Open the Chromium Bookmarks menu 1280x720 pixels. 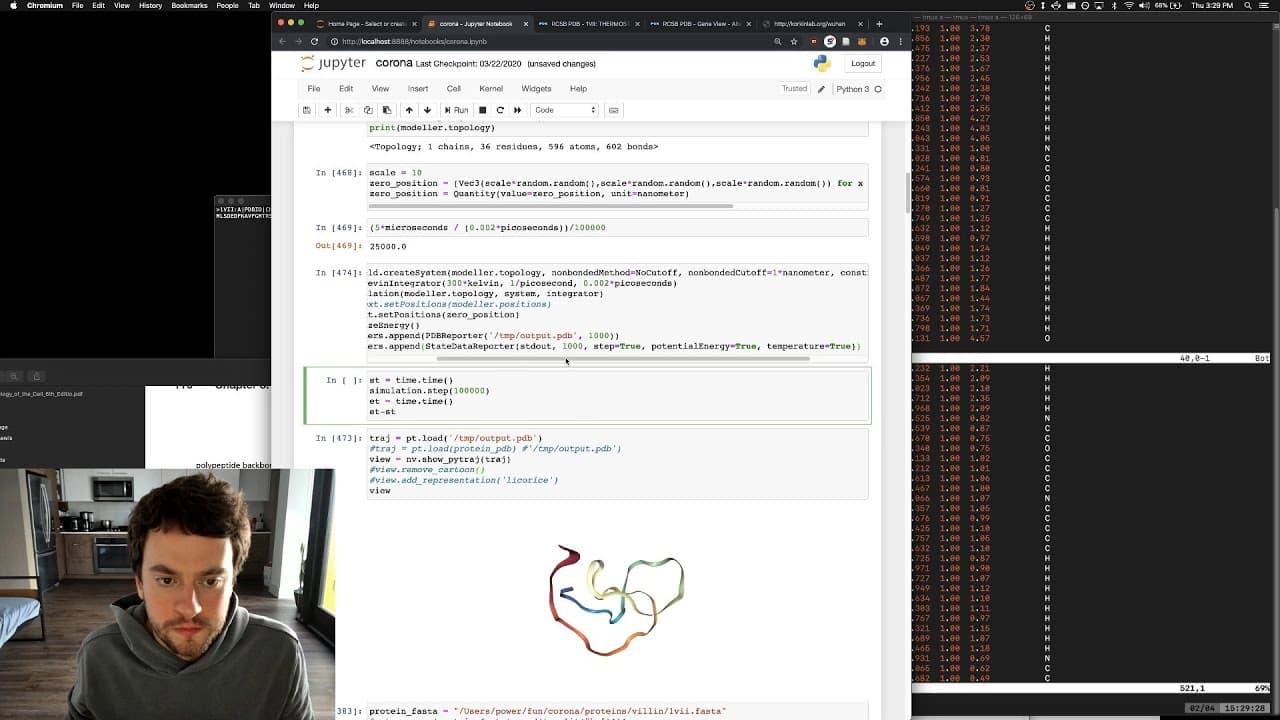tap(189, 6)
